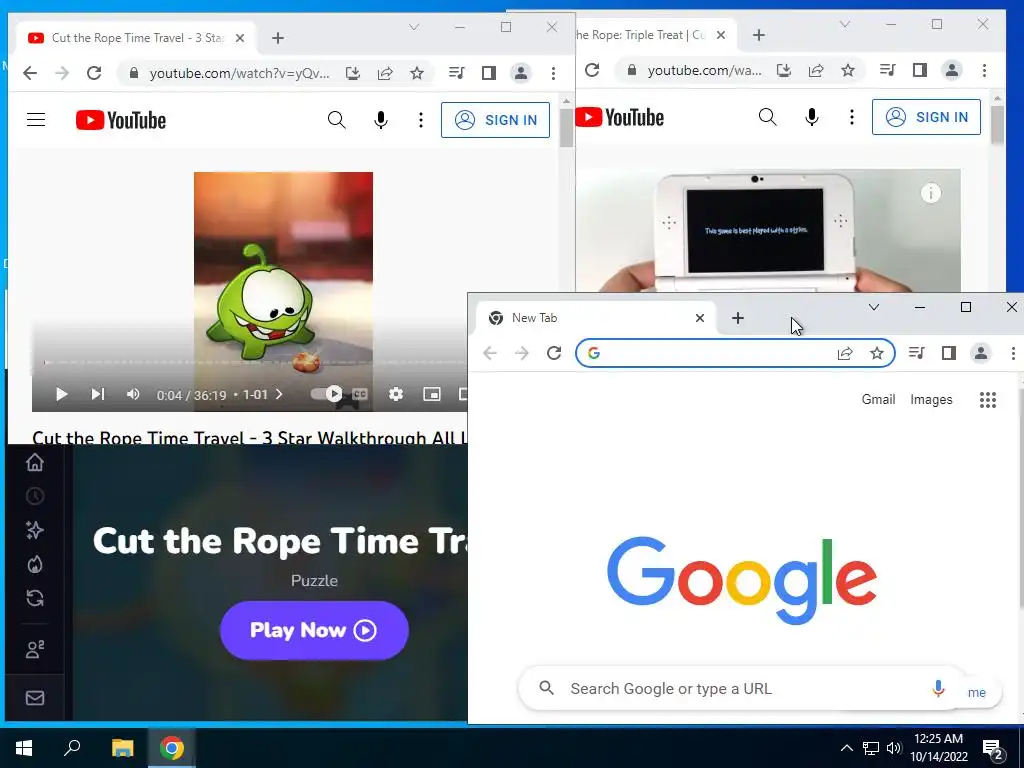The height and width of the screenshot is (768, 1024).
Task: Toggle autoplay switch in video player
Action: (327, 394)
